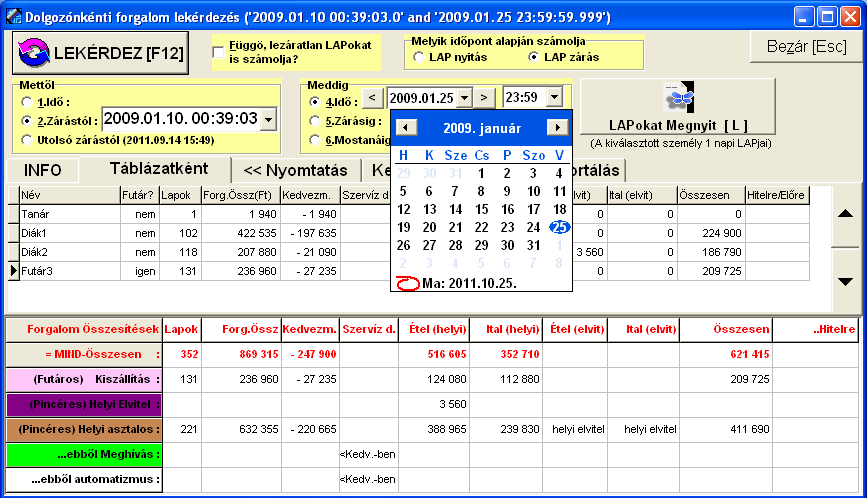
Task: Select the '1.Idő' radio under Mettől
Action: point(27,102)
